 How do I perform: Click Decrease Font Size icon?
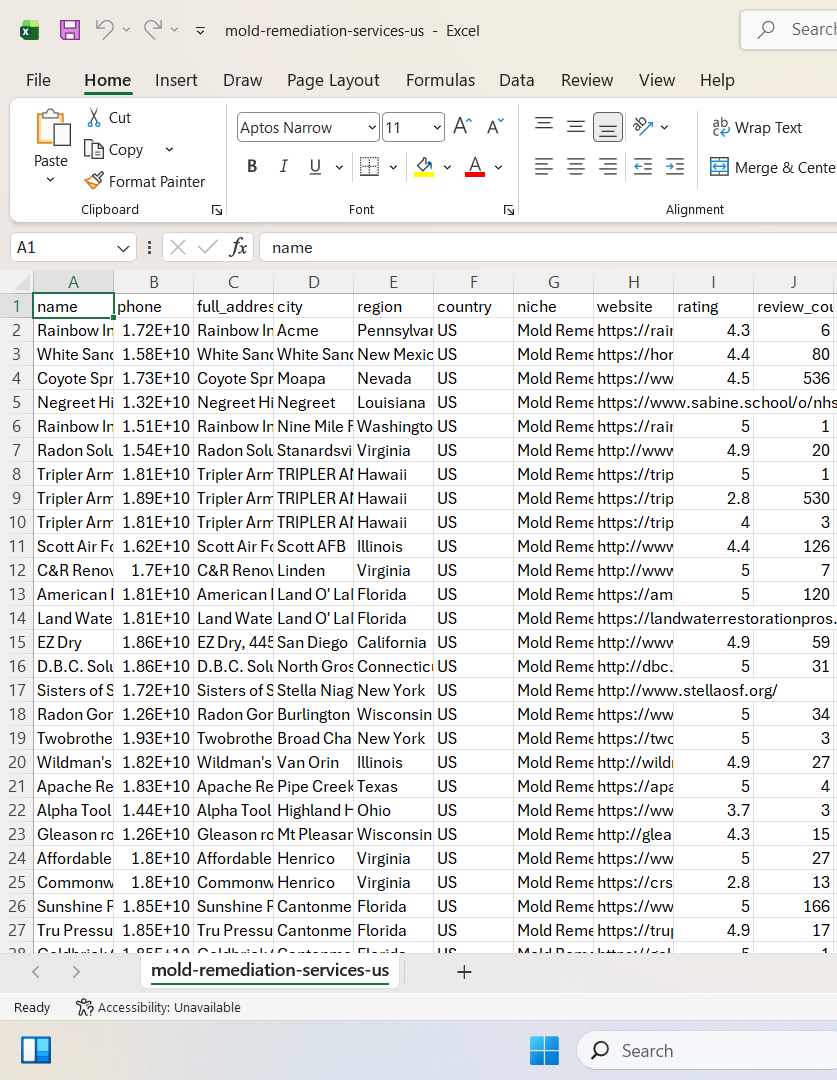pos(495,126)
